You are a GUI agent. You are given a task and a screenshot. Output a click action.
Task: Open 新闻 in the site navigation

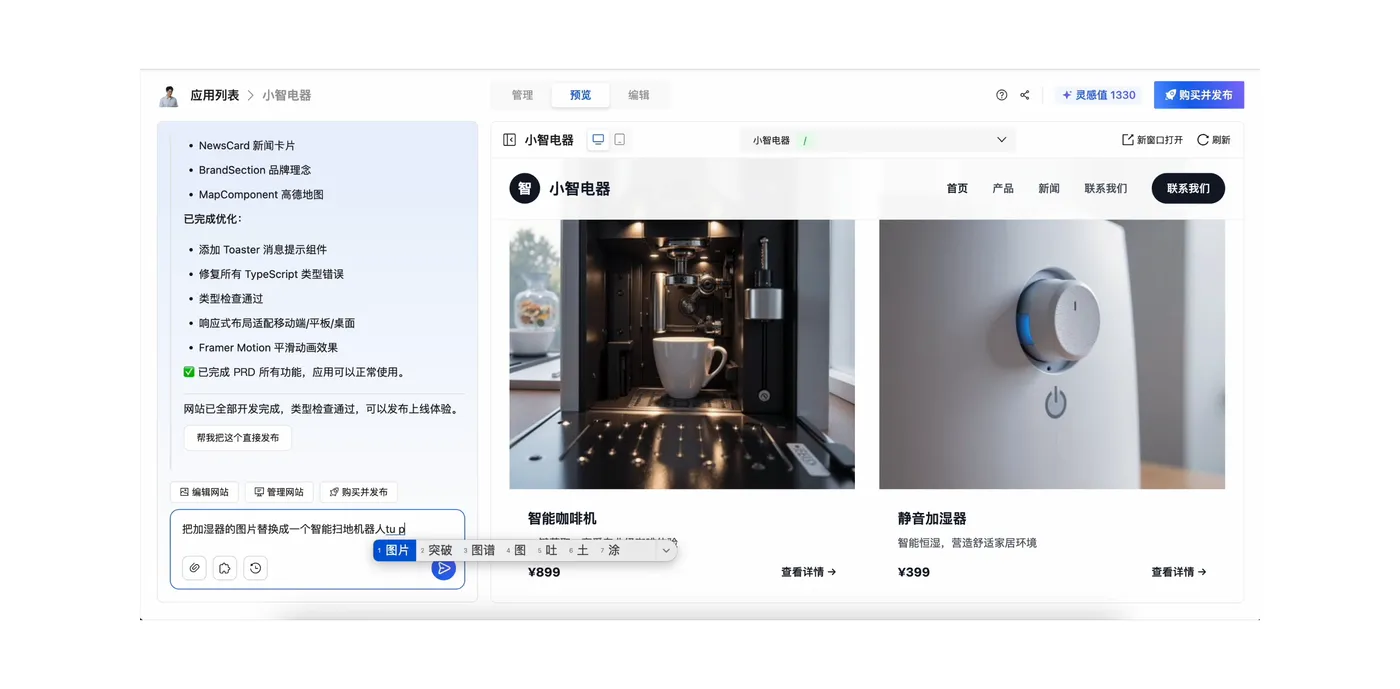pyautogui.click(x=1049, y=188)
